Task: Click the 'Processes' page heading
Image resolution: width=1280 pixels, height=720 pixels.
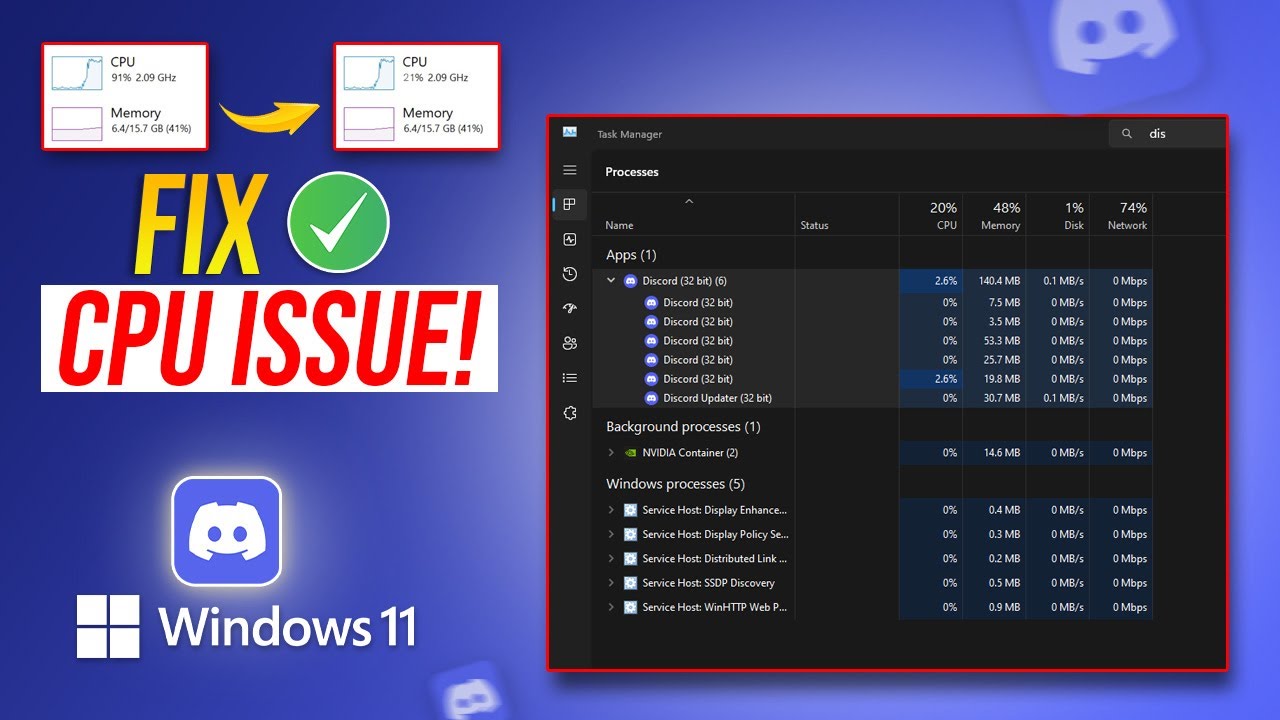Action: pos(632,172)
